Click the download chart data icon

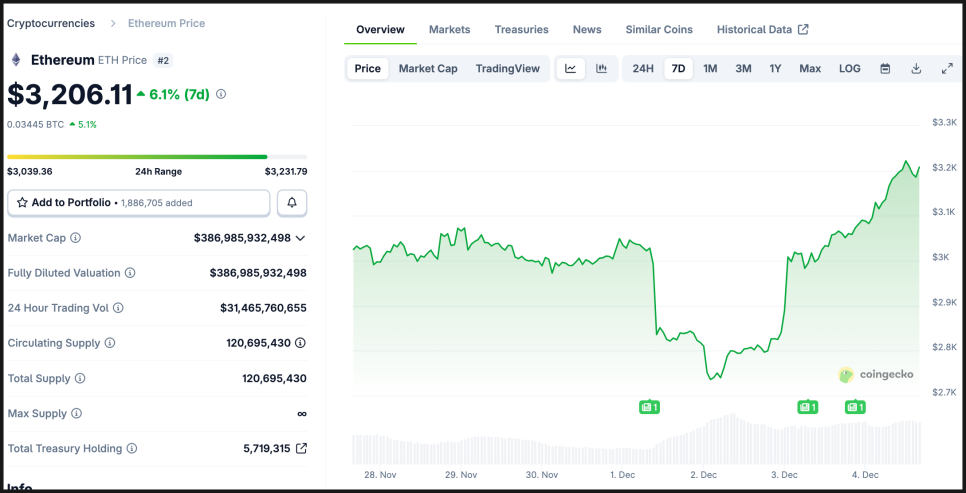click(x=916, y=69)
